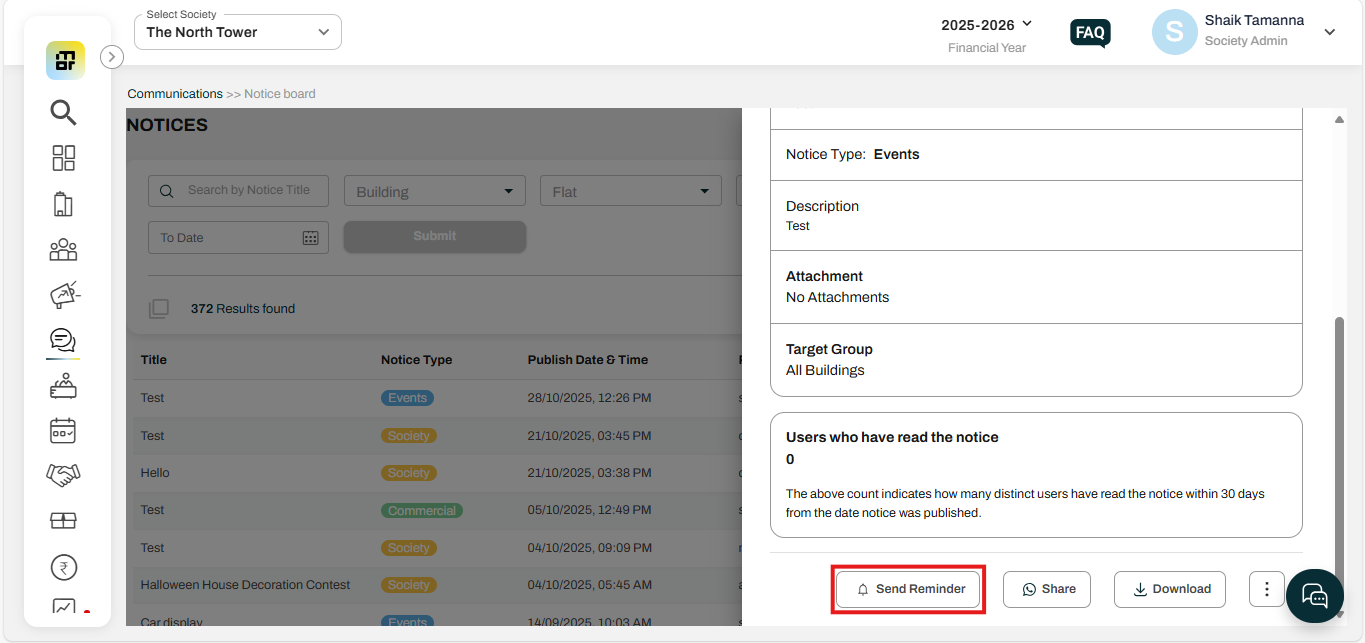Screen dimensions: 1365x643
Task: Open the dashboard grid icon
Action: pos(64,158)
